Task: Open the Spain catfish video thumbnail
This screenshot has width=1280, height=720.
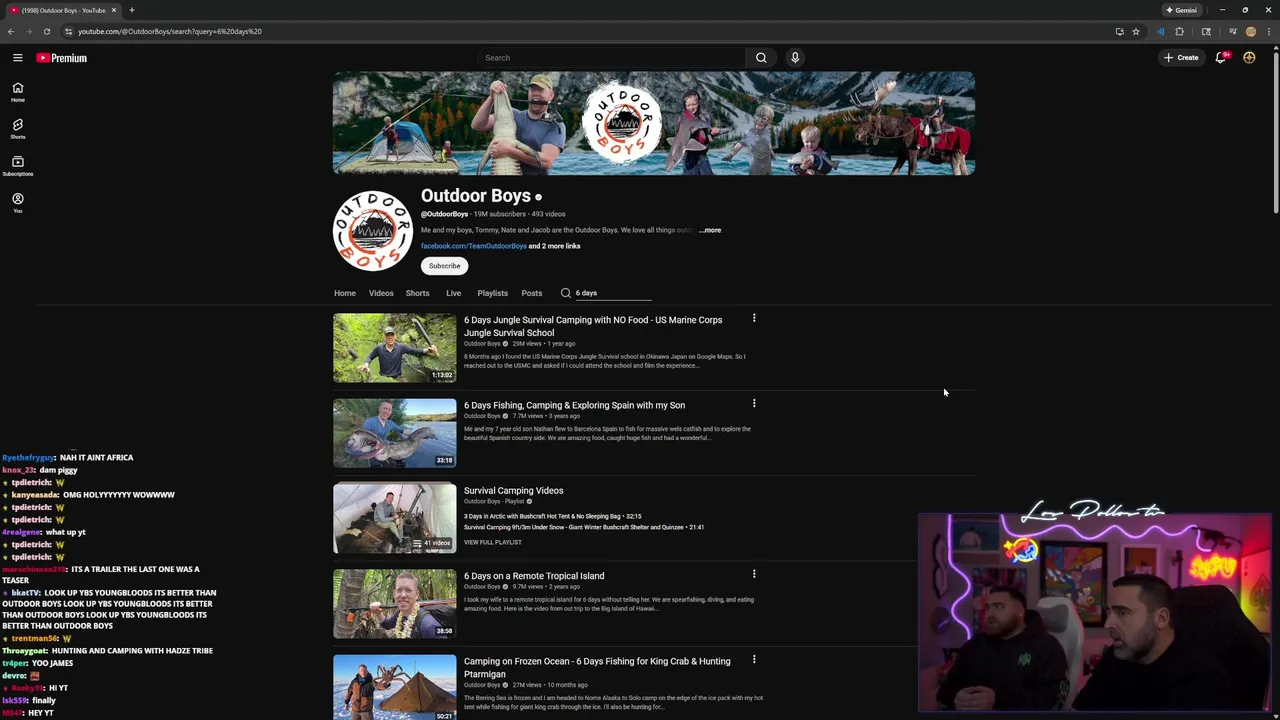Action: (395, 433)
